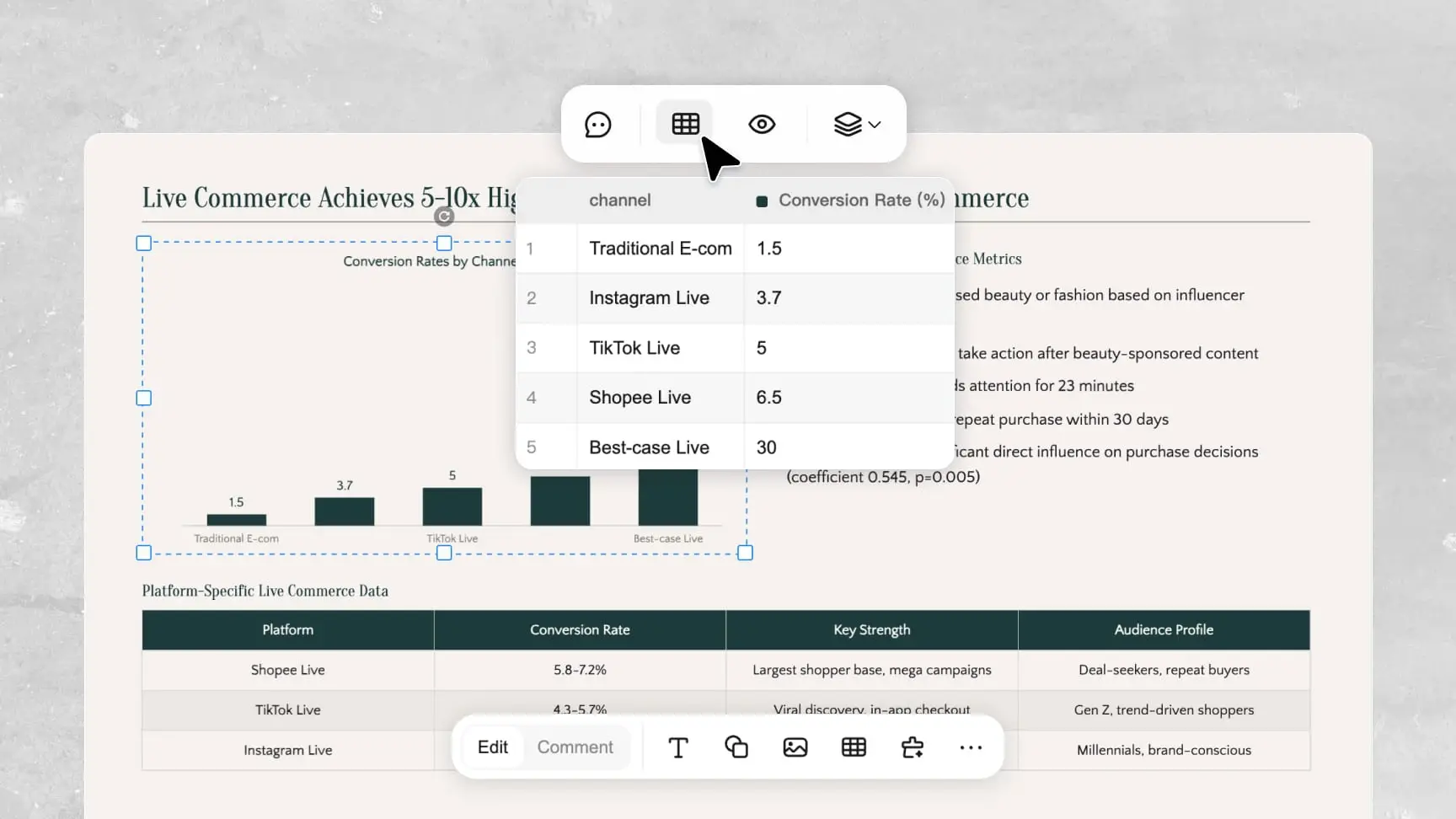Click the bottom-right chart selection handle

click(745, 553)
